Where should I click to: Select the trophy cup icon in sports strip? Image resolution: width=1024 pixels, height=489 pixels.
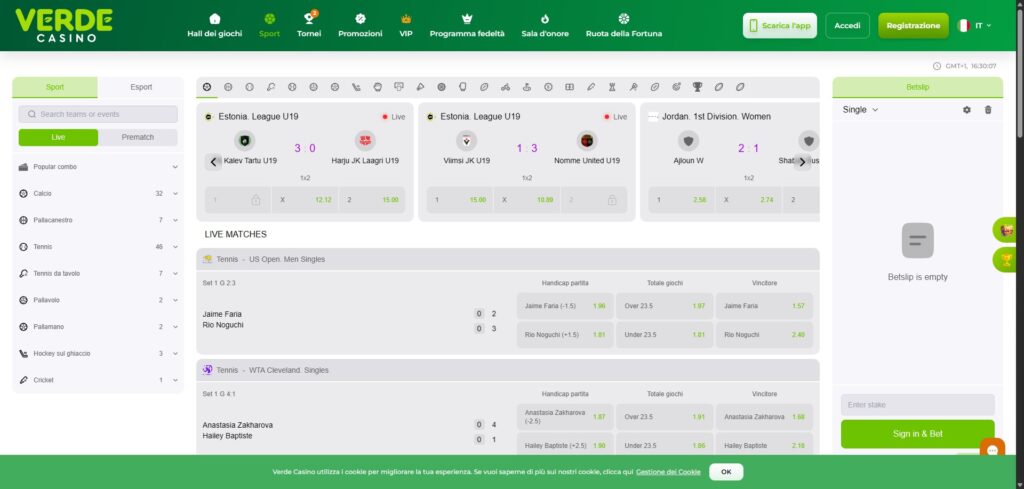click(697, 87)
